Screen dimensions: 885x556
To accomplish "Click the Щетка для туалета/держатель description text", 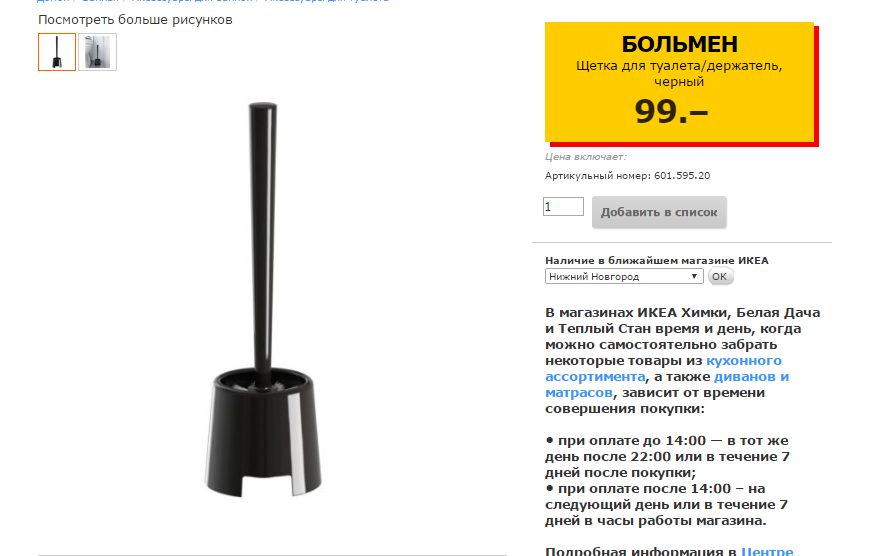I will tap(679, 73).
